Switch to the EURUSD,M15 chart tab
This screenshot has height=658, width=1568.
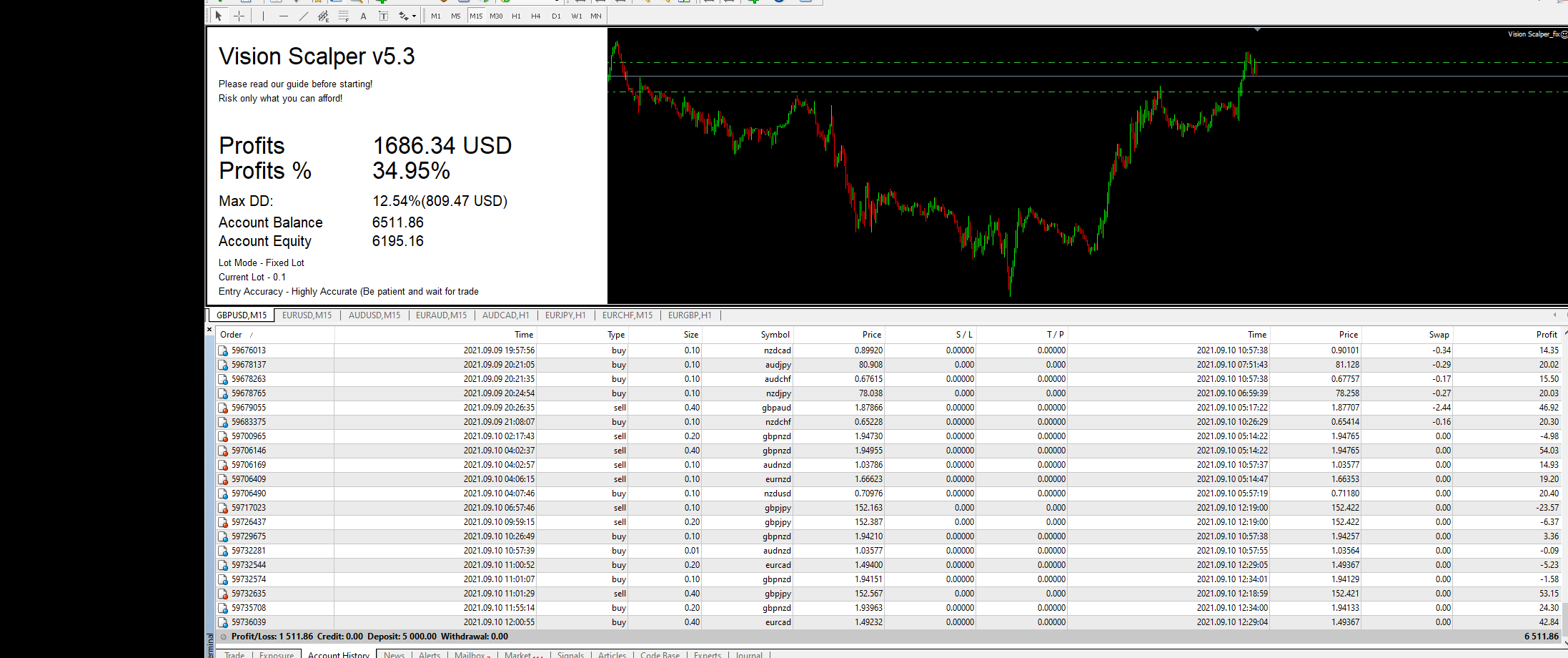[307, 315]
